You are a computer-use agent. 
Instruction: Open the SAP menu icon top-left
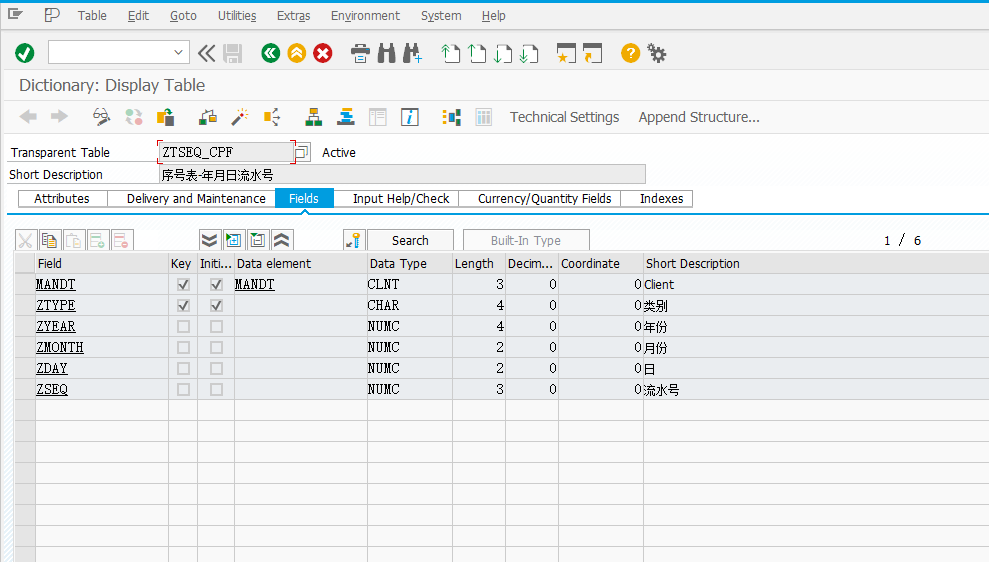[15, 14]
